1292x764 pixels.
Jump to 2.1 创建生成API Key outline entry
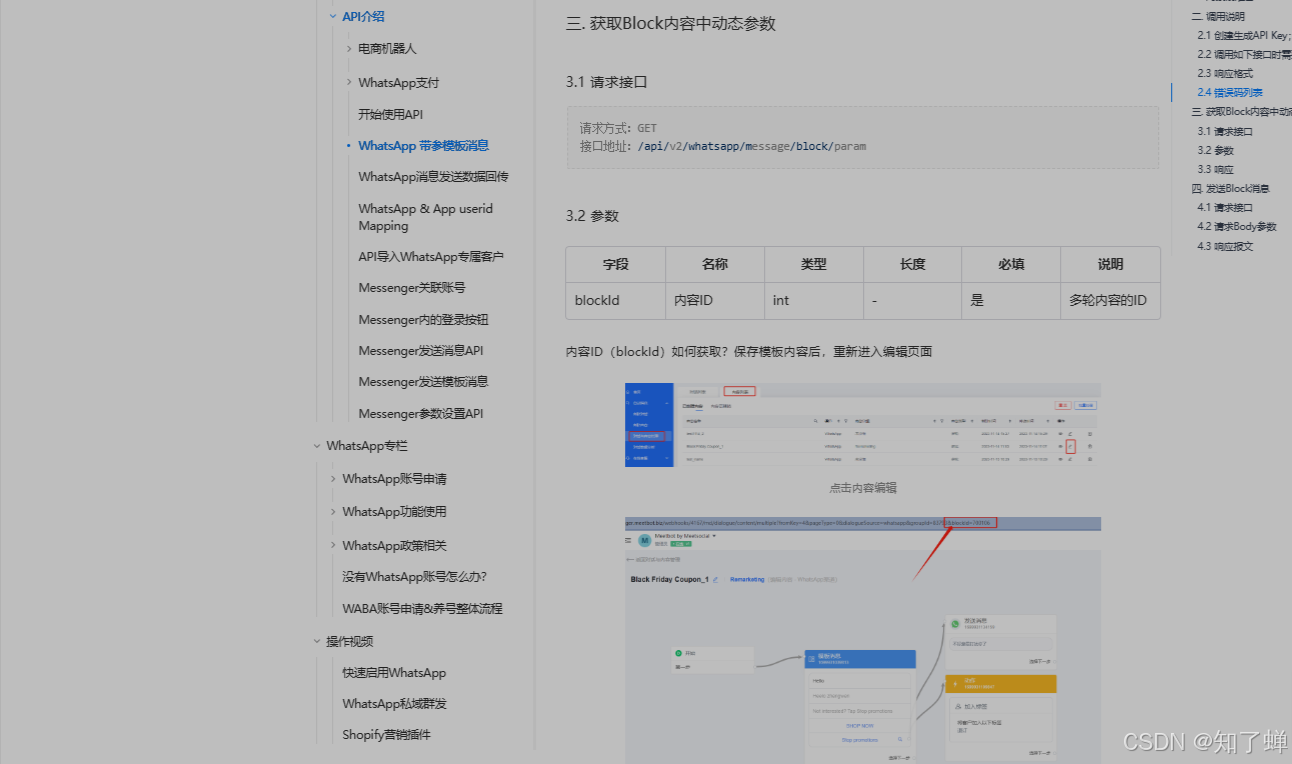[1244, 35]
